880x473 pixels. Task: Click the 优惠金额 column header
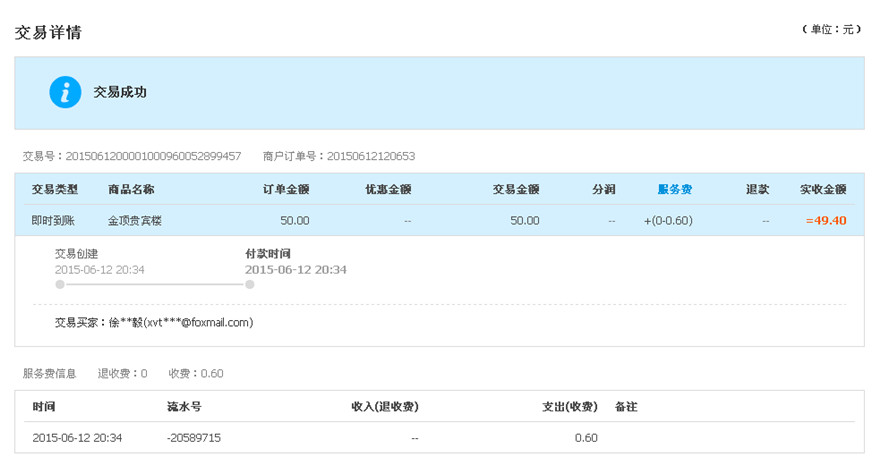click(x=388, y=190)
